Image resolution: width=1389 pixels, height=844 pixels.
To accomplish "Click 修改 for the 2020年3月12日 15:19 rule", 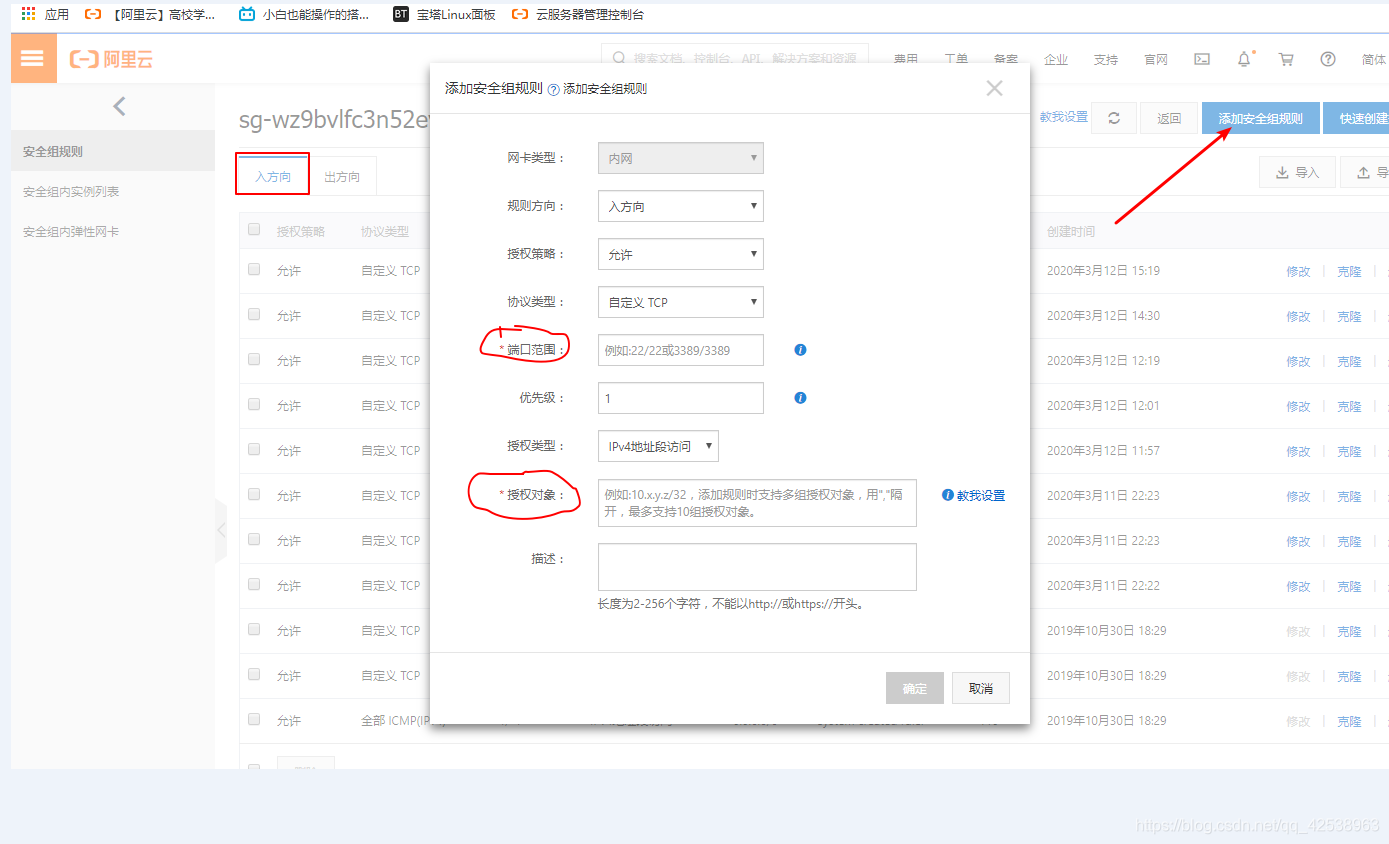I will (x=1298, y=271).
